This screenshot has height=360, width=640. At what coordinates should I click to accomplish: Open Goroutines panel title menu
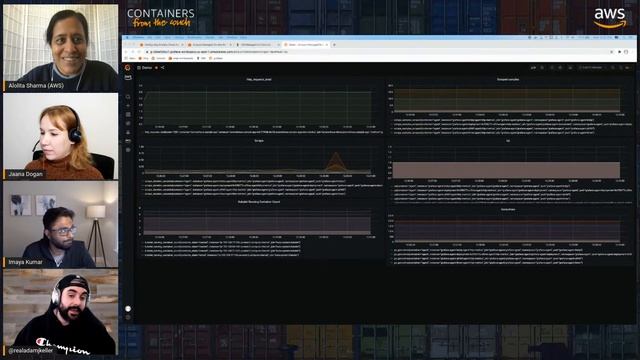pos(508,209)
